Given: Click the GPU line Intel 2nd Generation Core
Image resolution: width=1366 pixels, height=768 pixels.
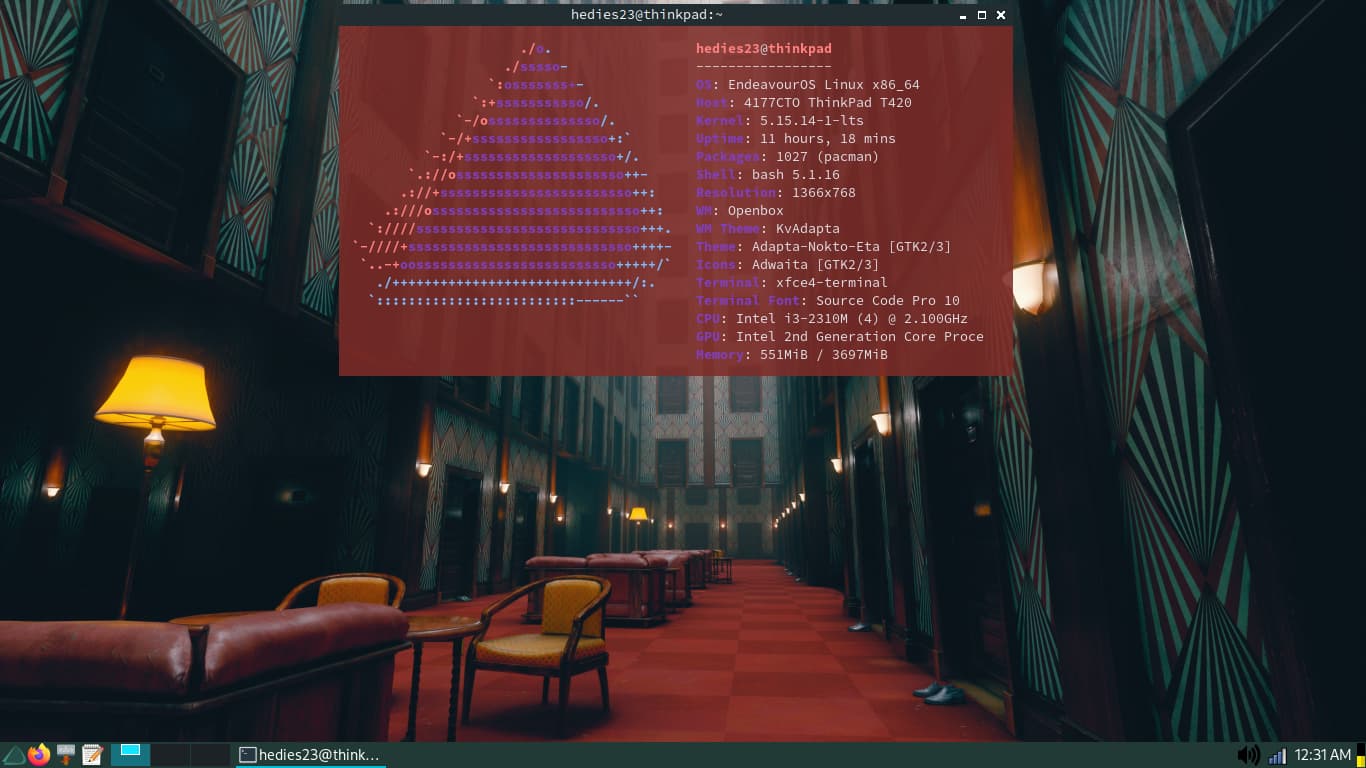Looking at the screenshot, I should [x=840, y=337].
